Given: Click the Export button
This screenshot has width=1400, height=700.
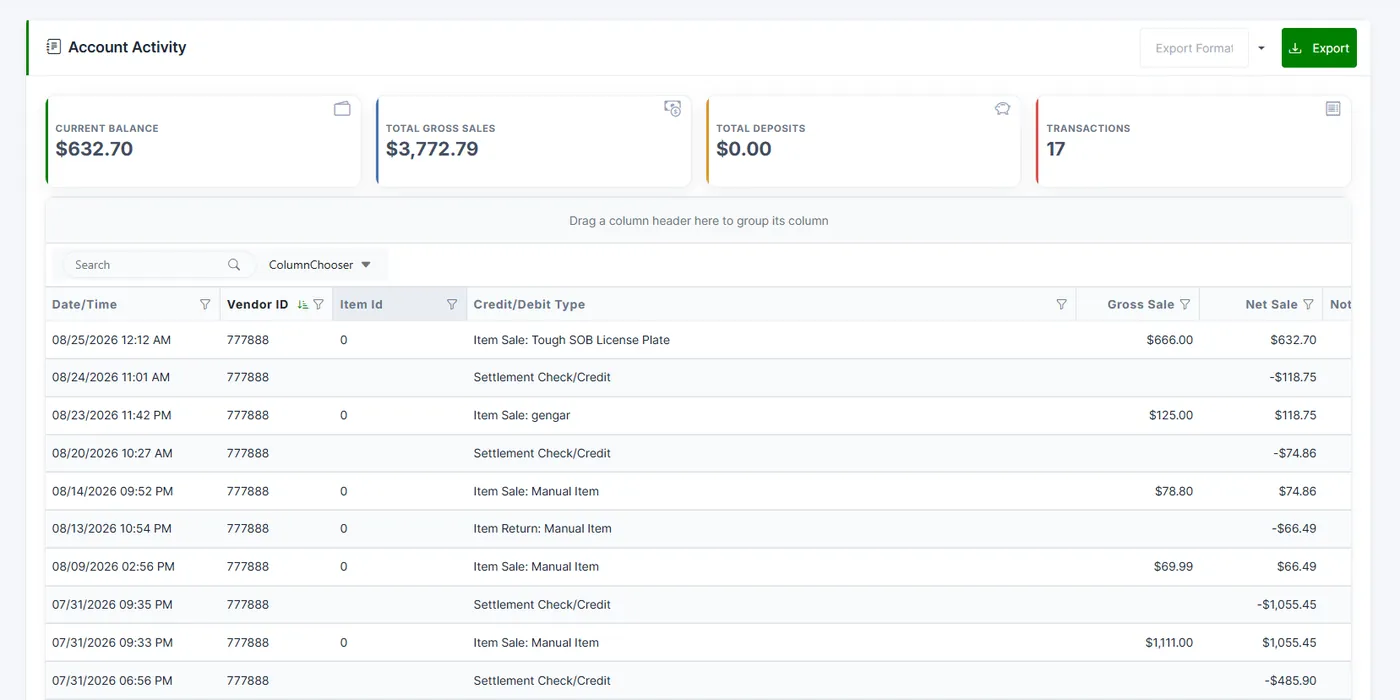Looking at the screenshot, I should coord(1319,48).
